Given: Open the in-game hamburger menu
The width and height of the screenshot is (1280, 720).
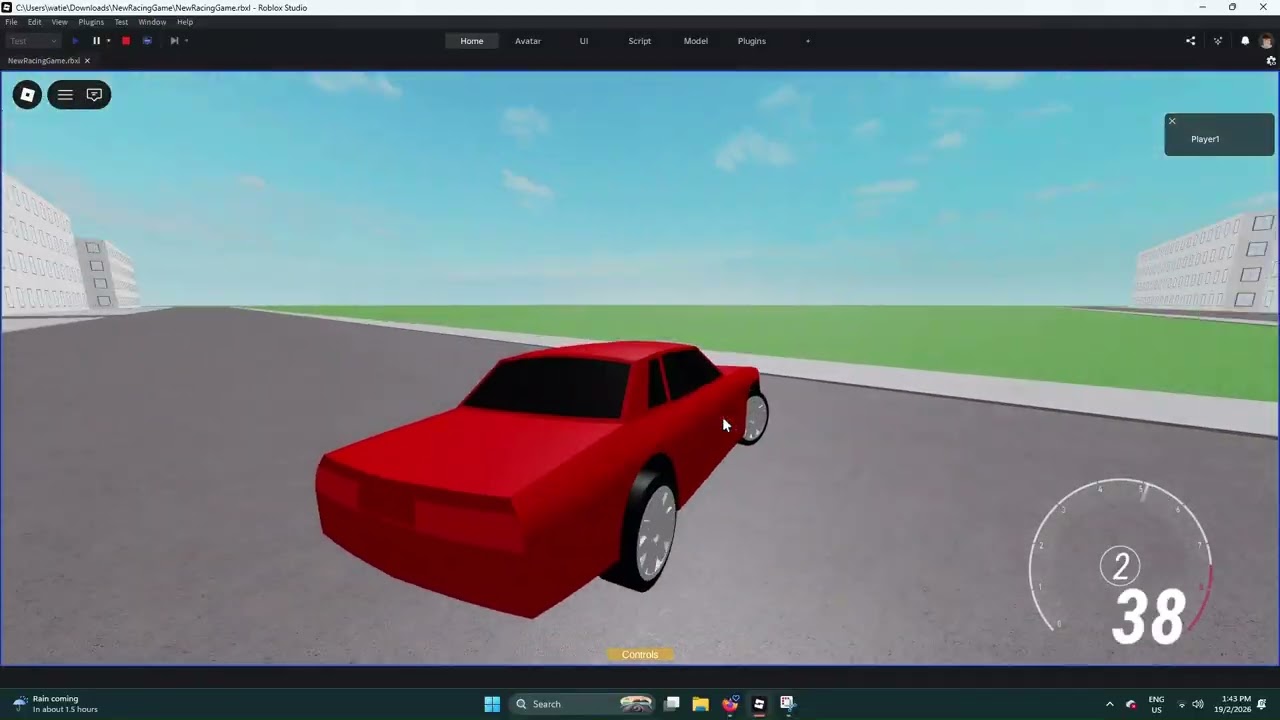Looking at the screenshot, I should (65, 95).
